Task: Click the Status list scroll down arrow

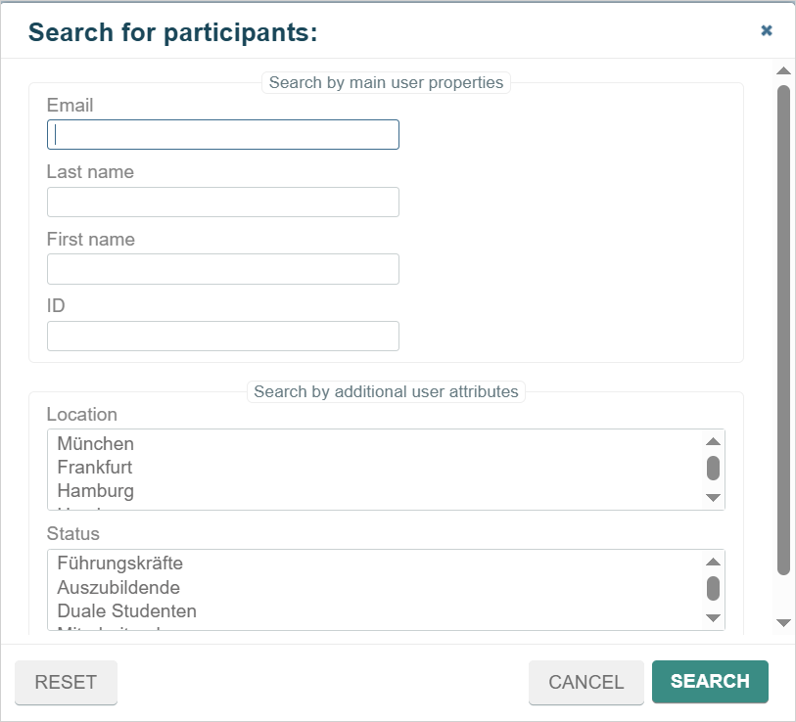Action: pyautogui.click(x=713, y=618)
